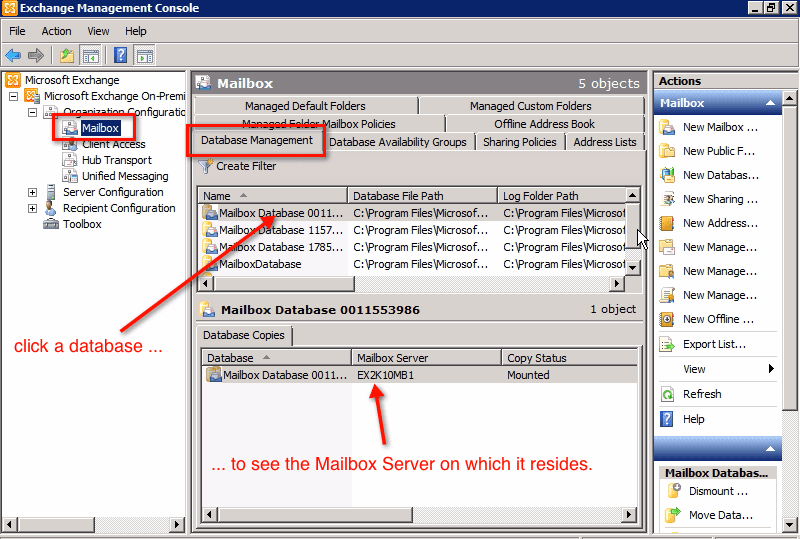Click the green Refresh action icon
This screenshot has height=539, width=800.
pyautogui.click(x=667, y=394)
